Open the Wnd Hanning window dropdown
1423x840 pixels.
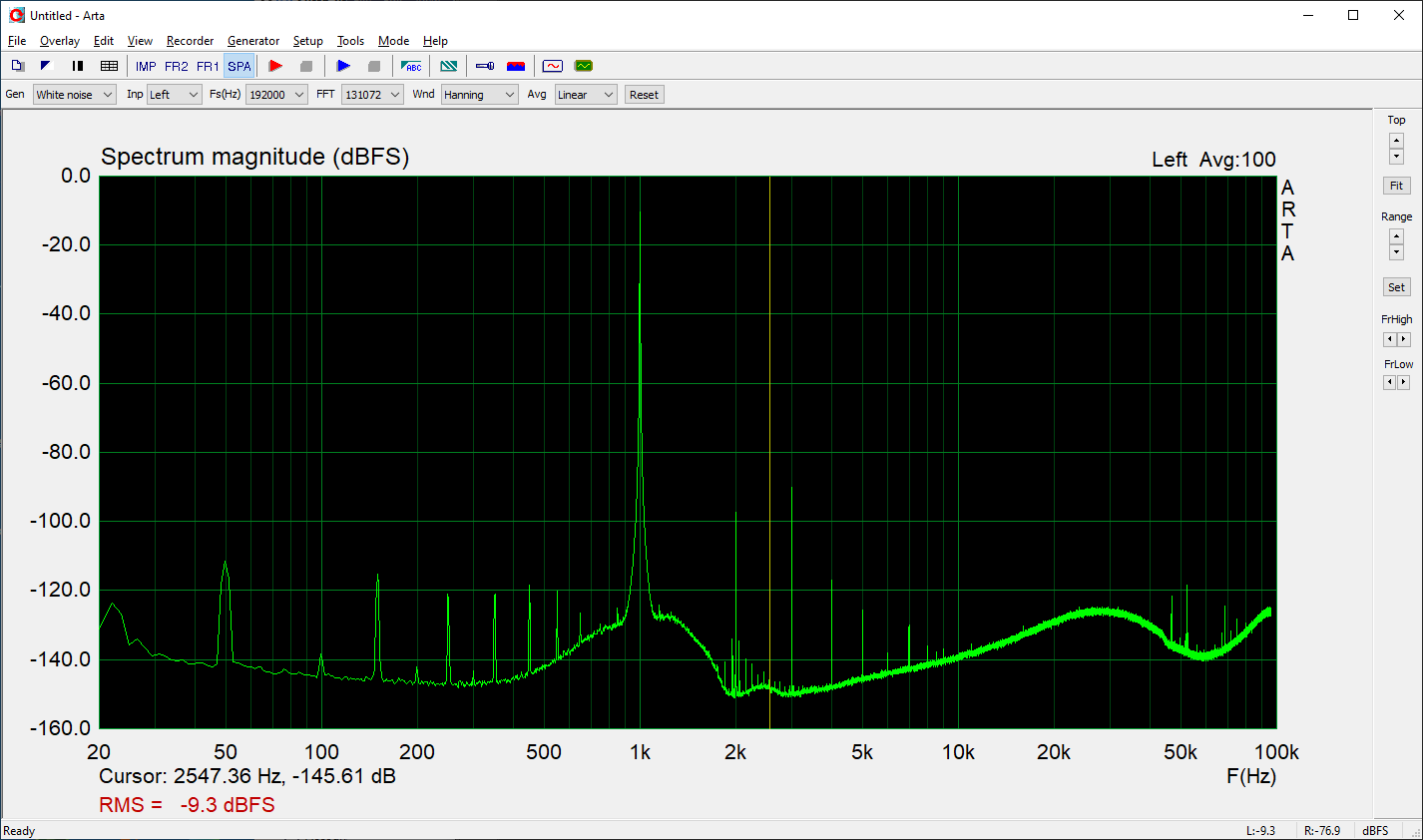click(x=479, y=95)
